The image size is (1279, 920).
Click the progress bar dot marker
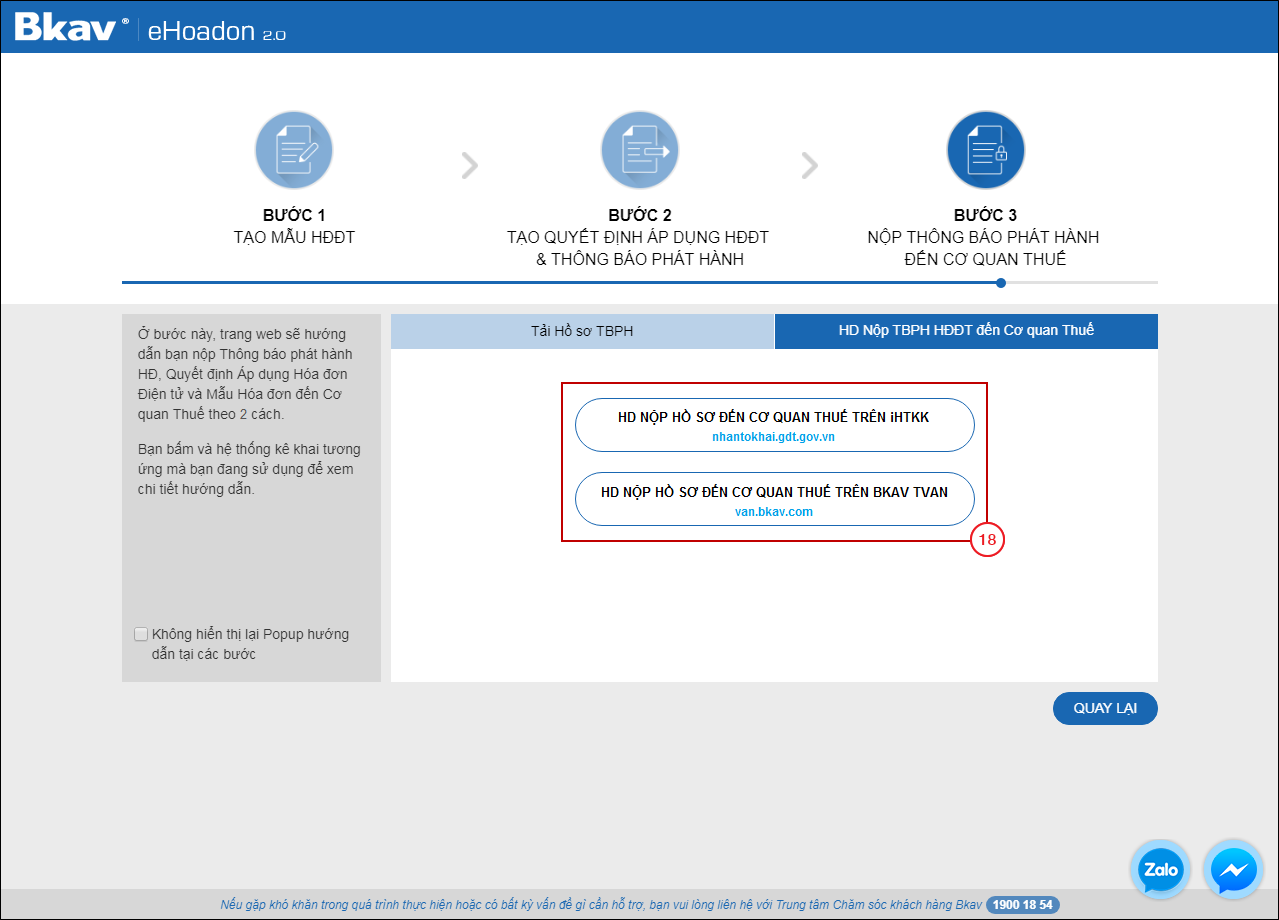[1001, 283]
